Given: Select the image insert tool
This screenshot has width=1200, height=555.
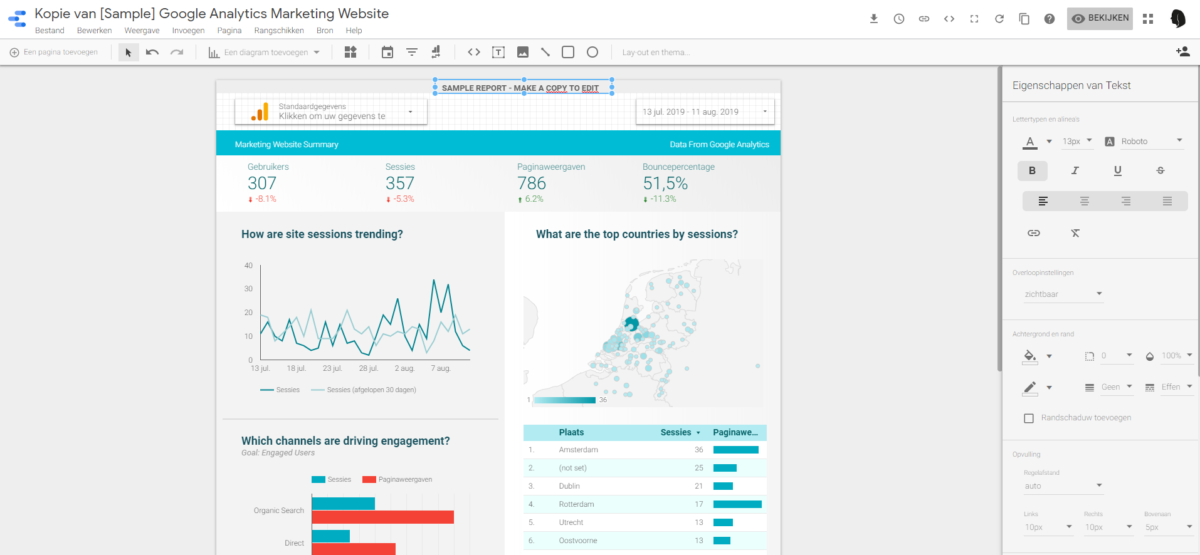Looking at the screenshot, I should click(x=522, y=52).
